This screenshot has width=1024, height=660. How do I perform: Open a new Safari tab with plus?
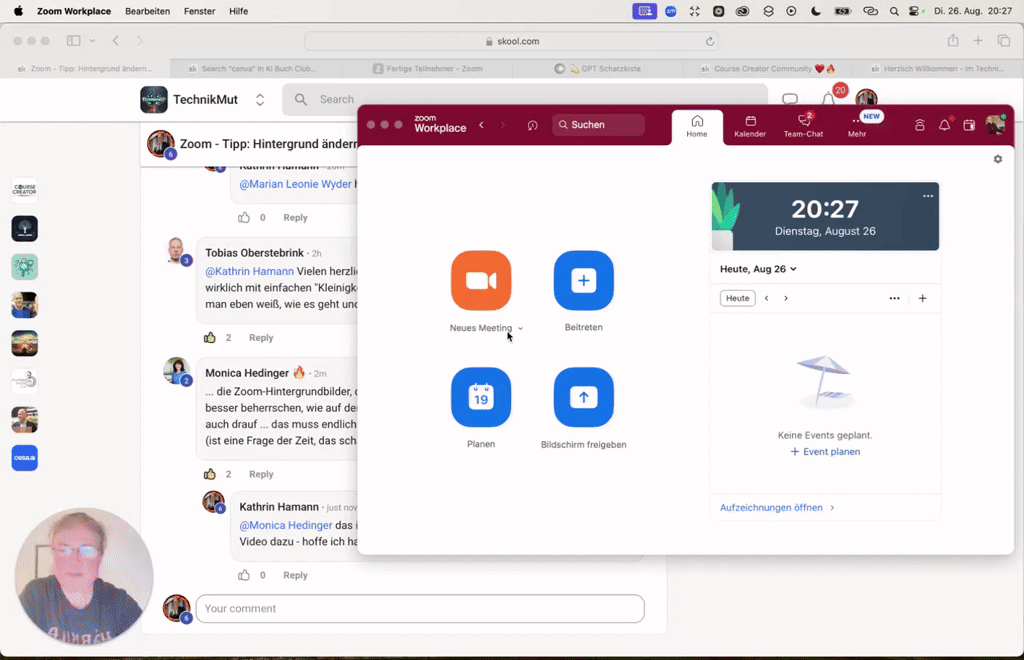coord(978,40)
